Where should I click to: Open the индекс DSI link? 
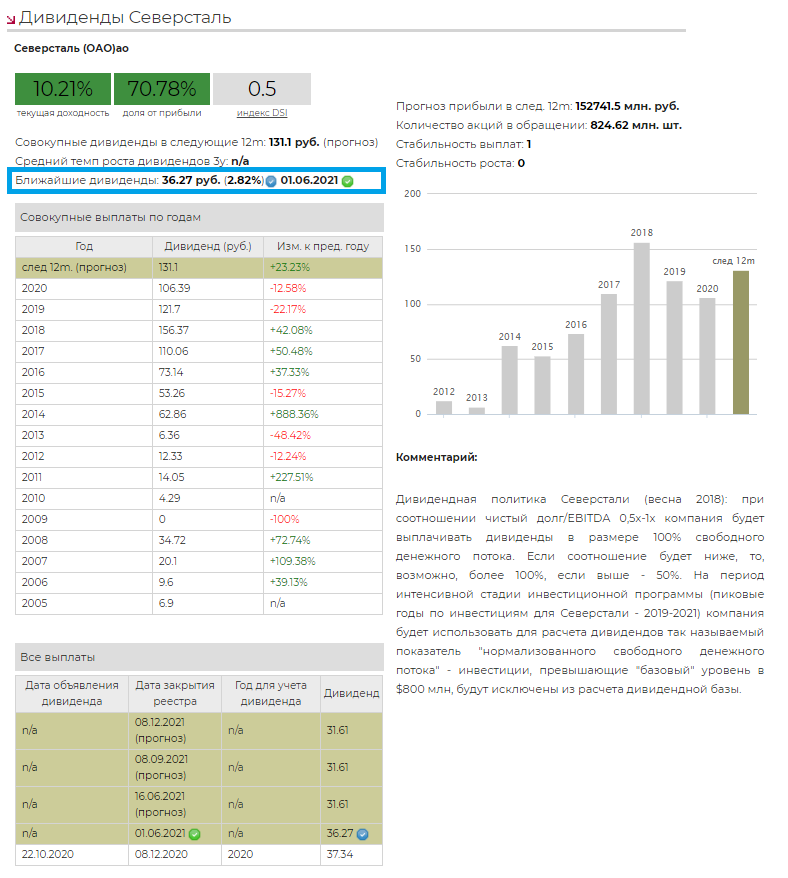262,113
